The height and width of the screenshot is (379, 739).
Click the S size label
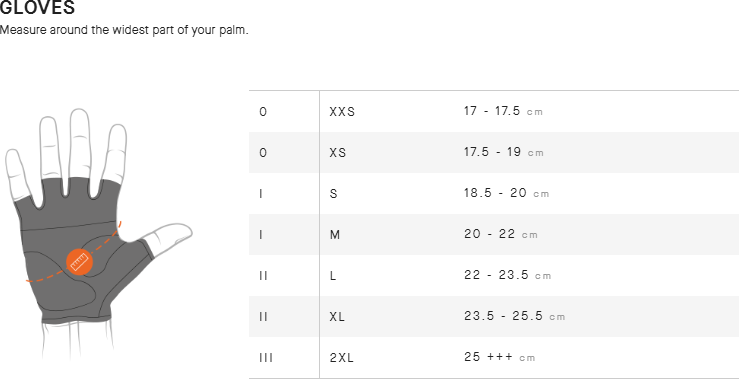point(333,194)
